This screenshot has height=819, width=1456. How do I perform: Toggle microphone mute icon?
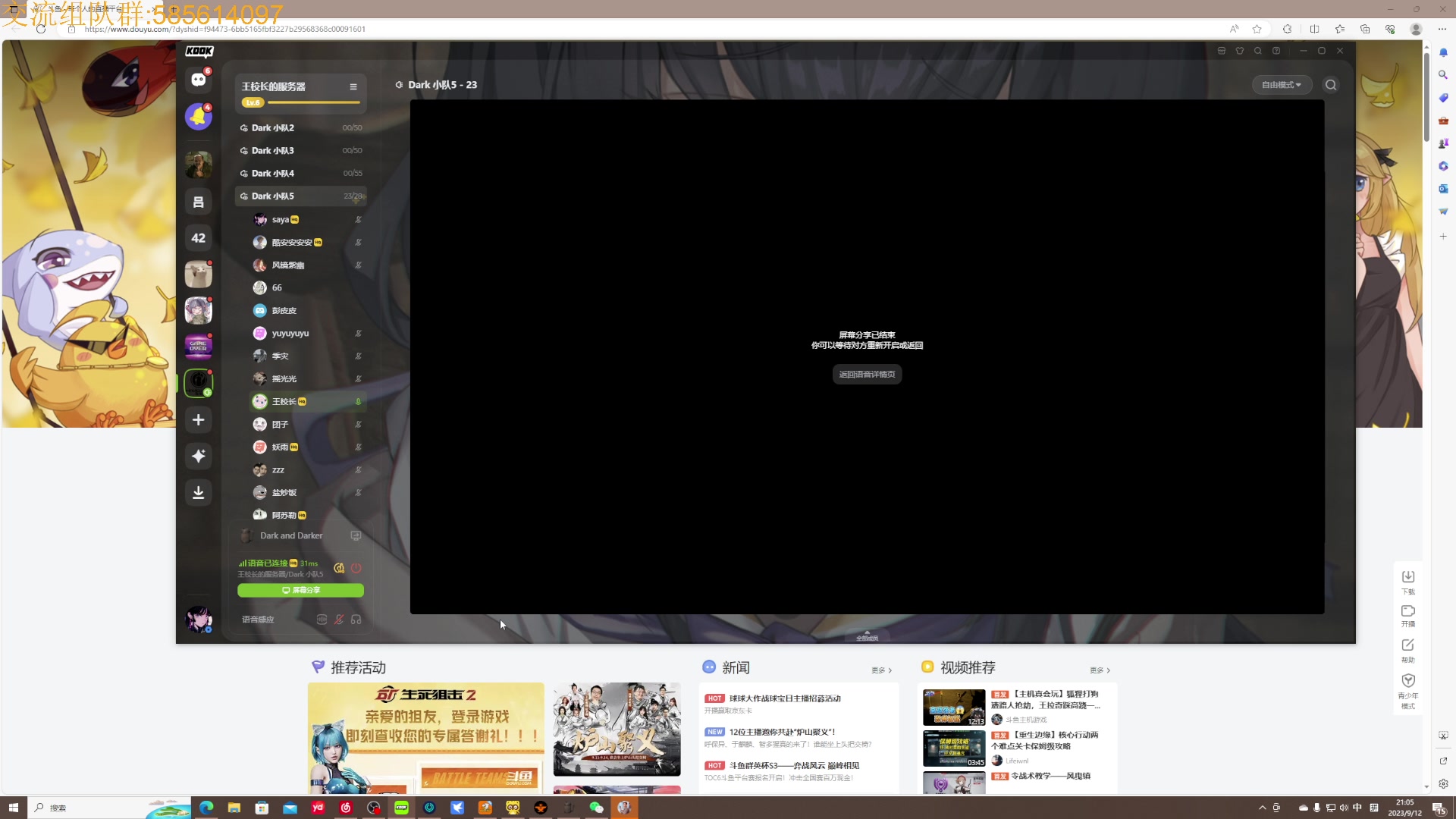(x=339, y=620)
